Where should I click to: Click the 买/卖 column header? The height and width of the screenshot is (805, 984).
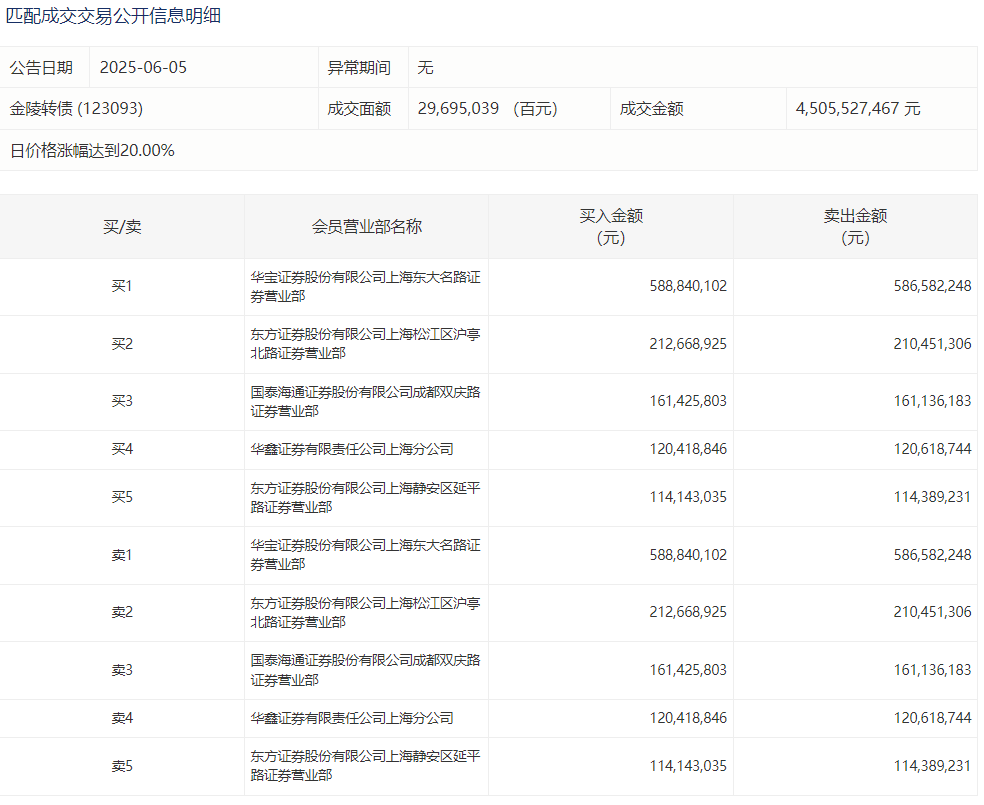(x=122, y=227)
